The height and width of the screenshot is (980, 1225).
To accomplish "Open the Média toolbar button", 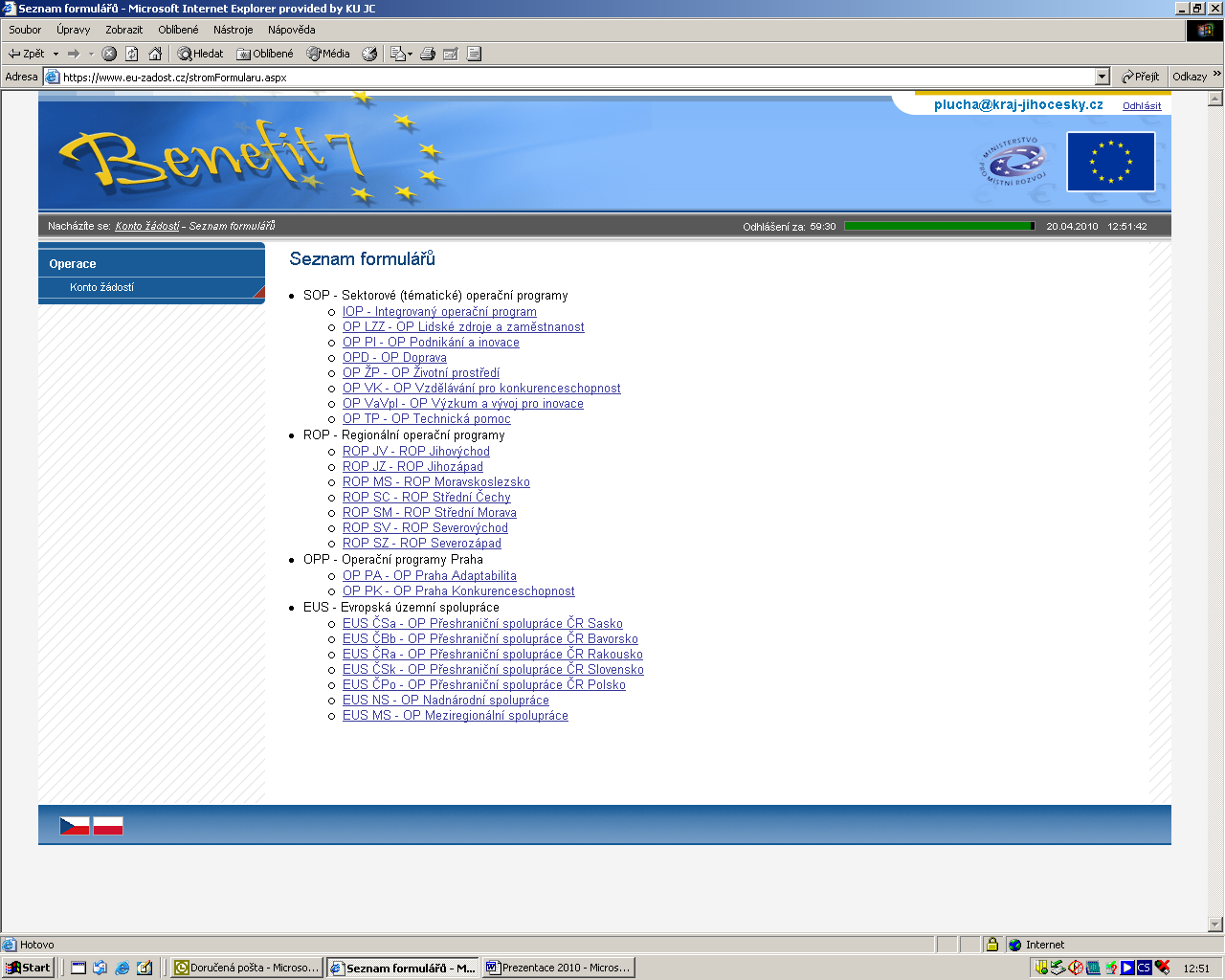I will point(328,54).
